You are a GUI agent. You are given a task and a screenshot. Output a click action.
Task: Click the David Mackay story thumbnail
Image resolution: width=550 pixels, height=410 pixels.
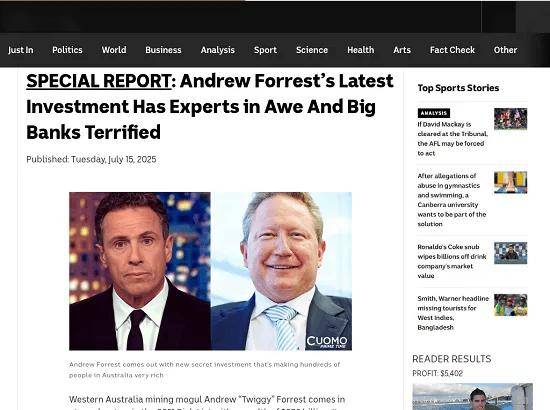coord(510,119)
